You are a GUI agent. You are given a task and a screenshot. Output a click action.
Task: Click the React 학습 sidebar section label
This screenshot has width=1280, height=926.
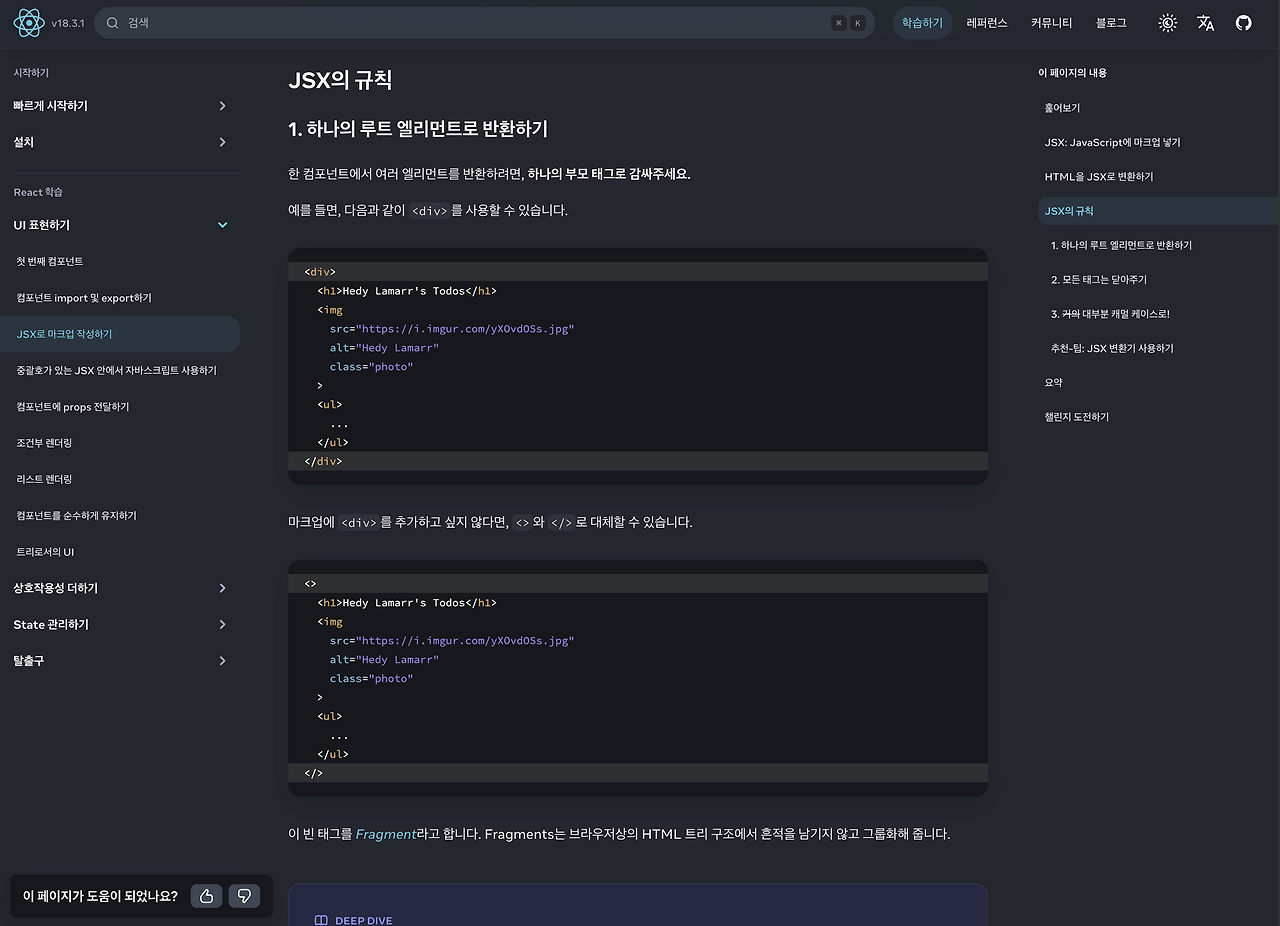pyautogui.click(x=38, y=192)
